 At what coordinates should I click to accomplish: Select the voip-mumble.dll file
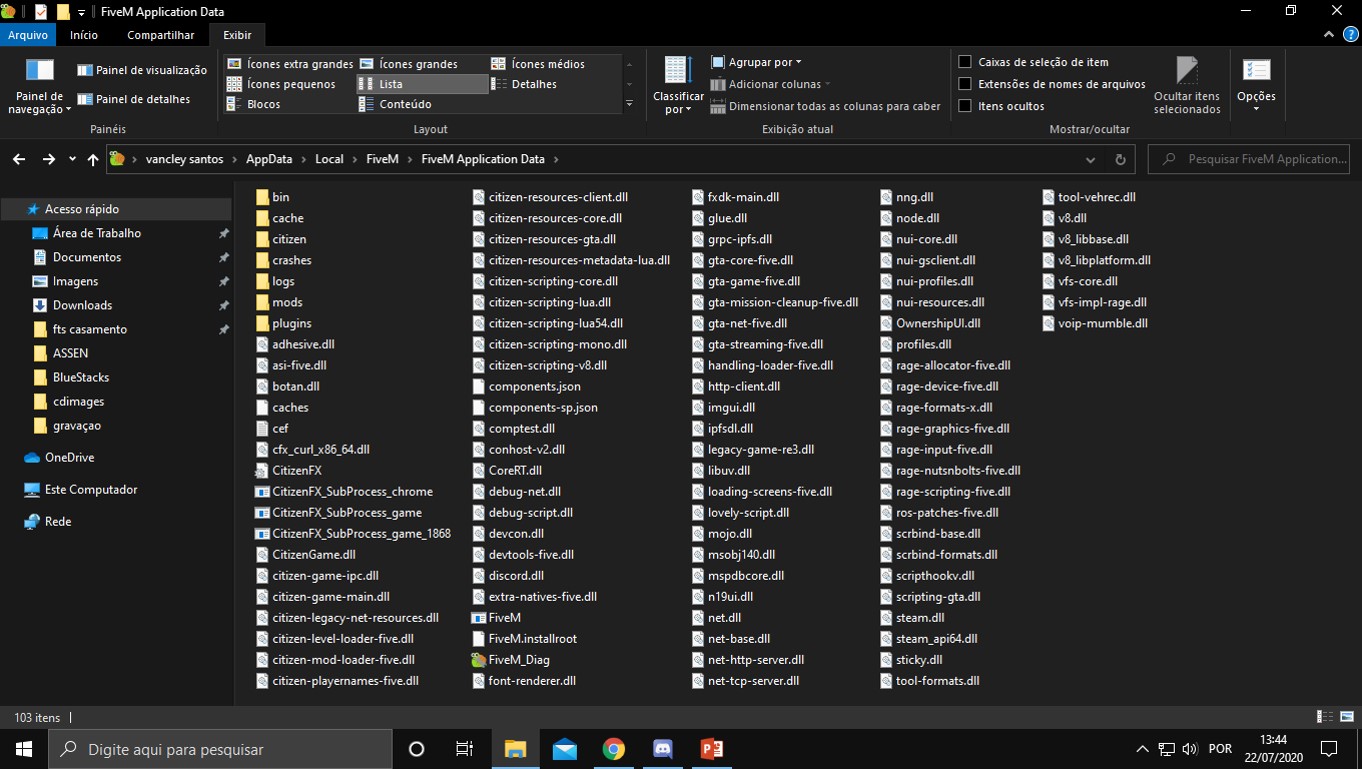click(x=1095, y=323)
